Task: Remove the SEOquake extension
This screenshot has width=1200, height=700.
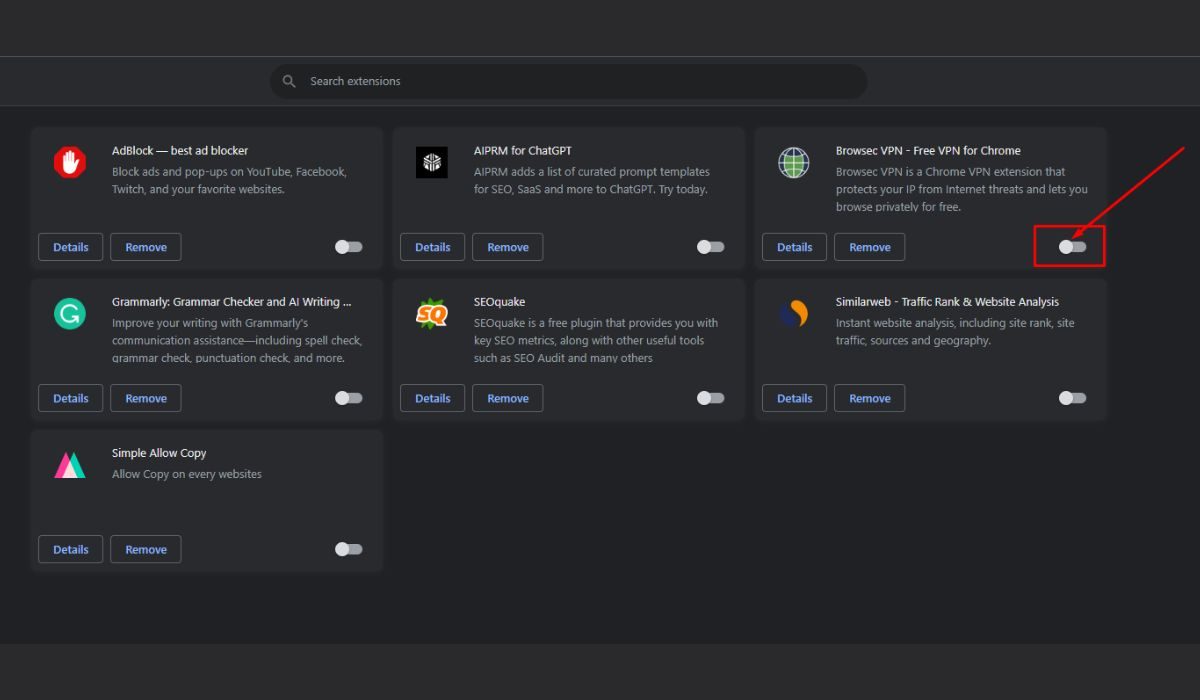Action: point(508,398)
